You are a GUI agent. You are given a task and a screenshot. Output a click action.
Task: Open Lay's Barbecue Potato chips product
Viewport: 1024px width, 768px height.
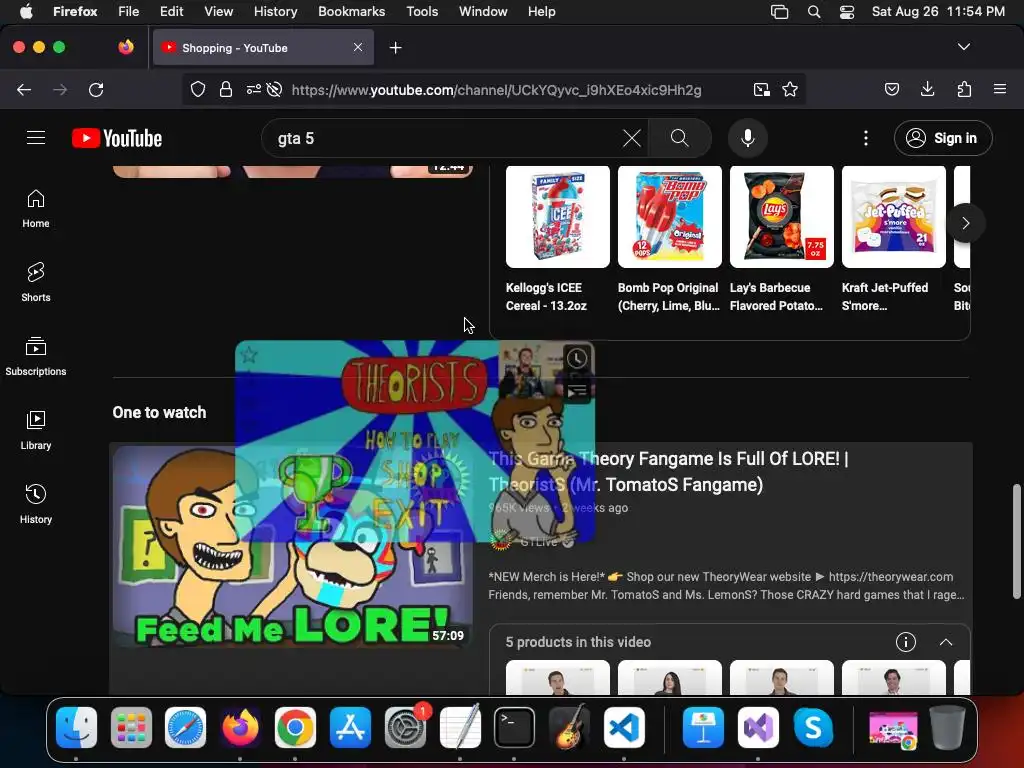(x=782, y=240)
